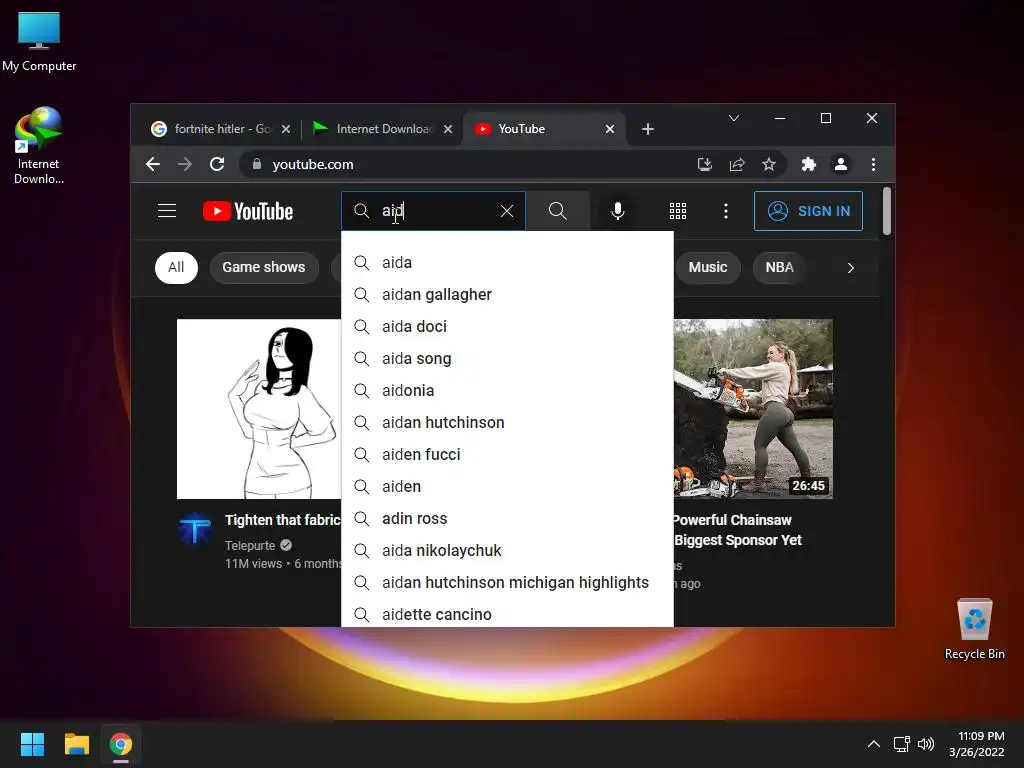Open the volume tray icon
The height and width of the screenshot is (768, 1024).
pyautogui.click(x=926, y=744)
